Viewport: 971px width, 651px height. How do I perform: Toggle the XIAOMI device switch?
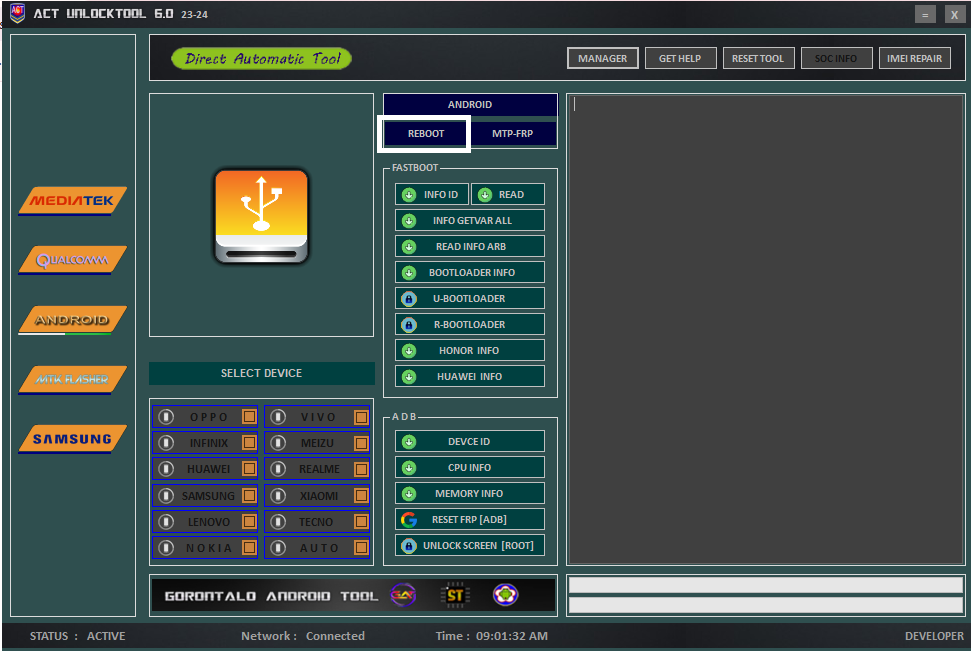[x=278, y=496]
